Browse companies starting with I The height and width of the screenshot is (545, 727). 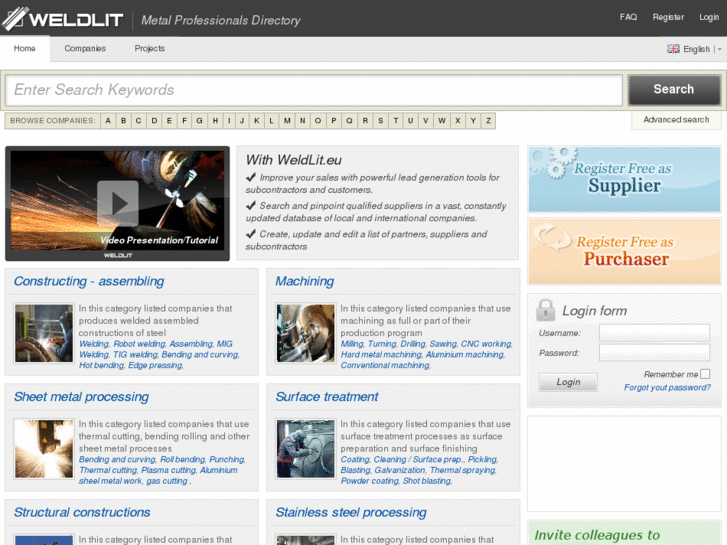229,121
